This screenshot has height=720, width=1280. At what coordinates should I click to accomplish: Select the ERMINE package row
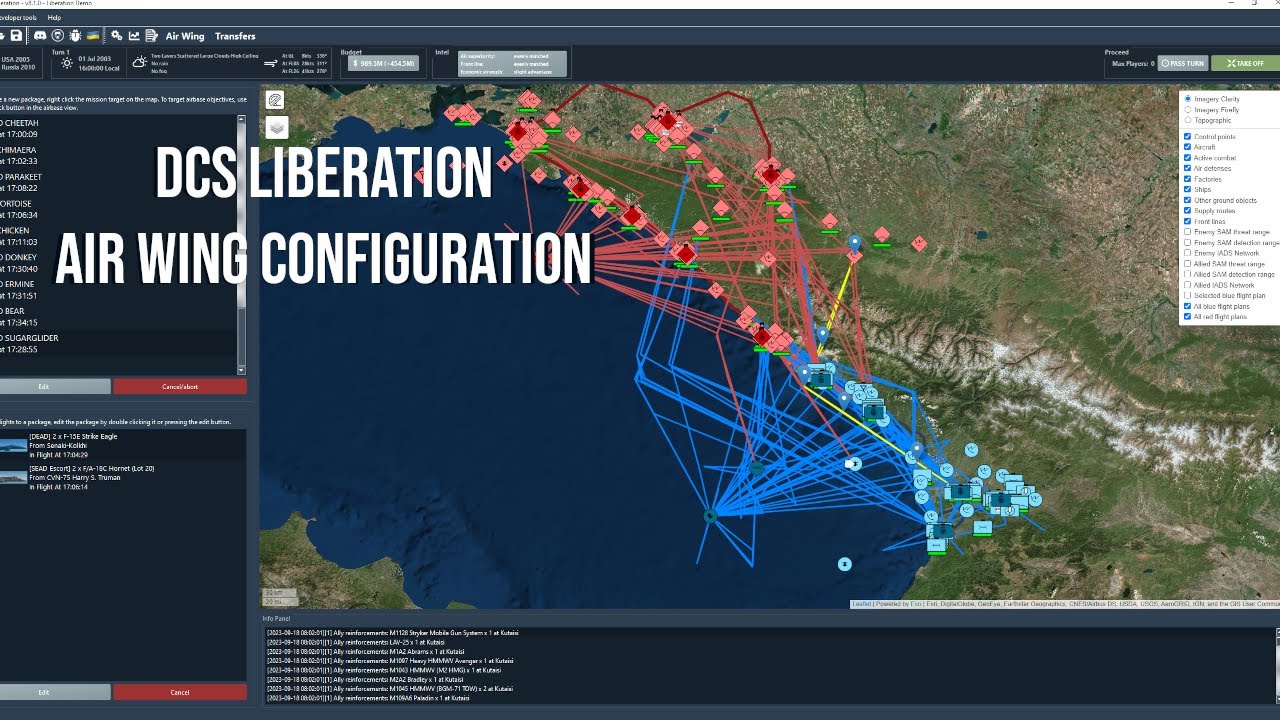(118, 290)
